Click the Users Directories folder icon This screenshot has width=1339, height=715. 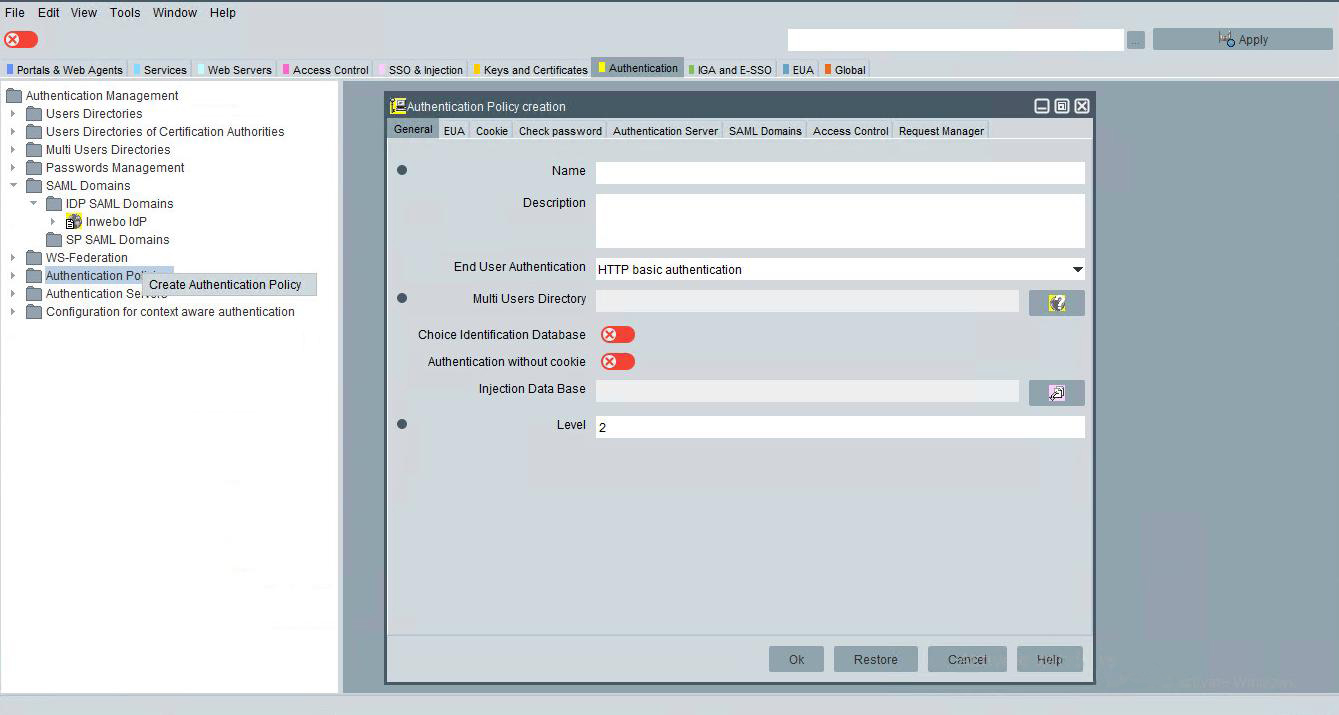(34, 114)
